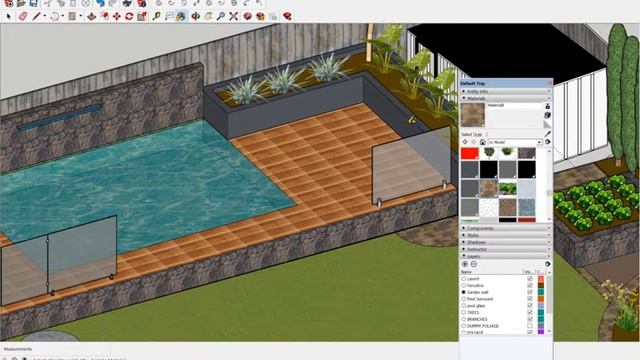Expand the Entity Info panel
The height and width of the screenshot is (360, 640).
pyautogui.click(x=506, y=91)
